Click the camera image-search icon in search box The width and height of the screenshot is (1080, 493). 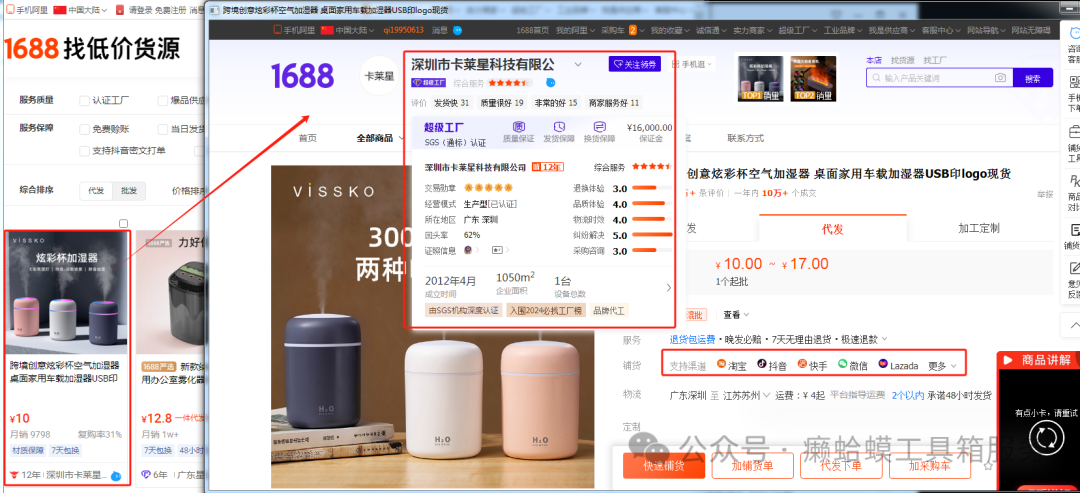(x=1000, y=78)
